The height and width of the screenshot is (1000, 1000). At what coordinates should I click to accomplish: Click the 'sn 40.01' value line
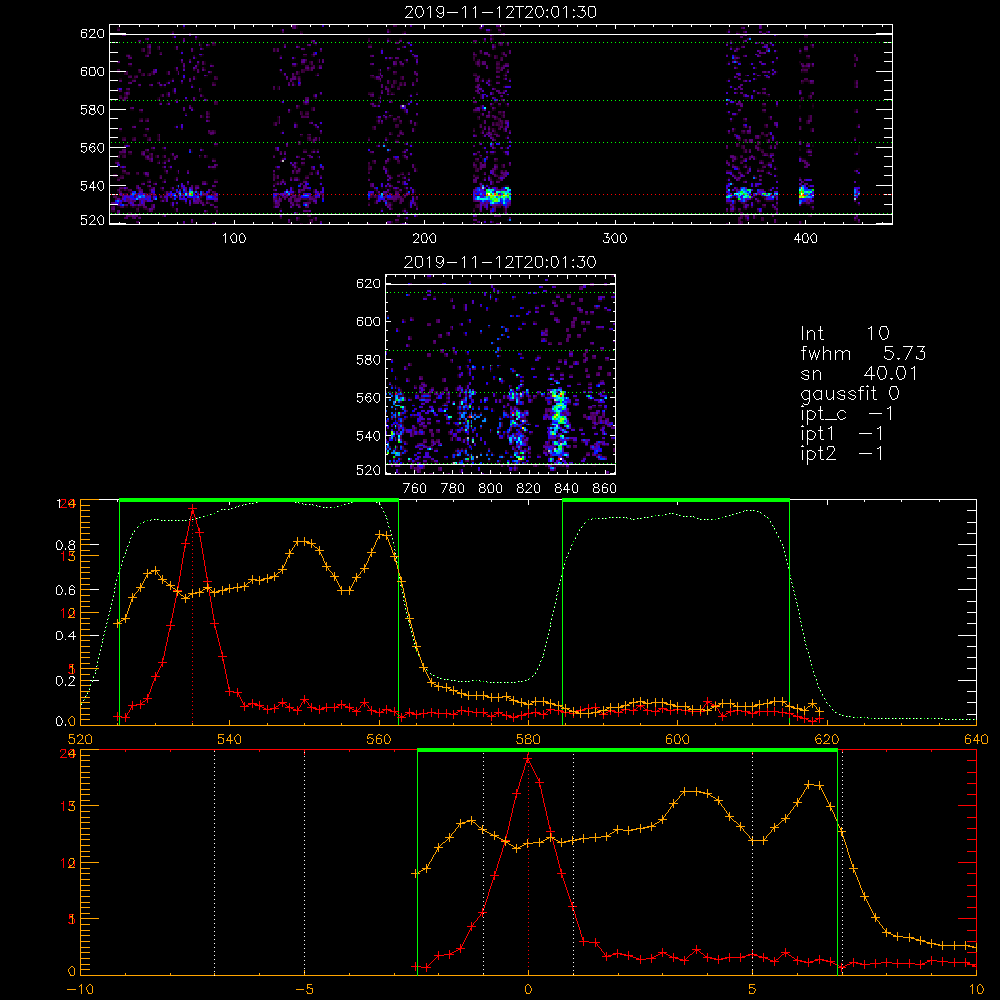click(x=859, y=373)
